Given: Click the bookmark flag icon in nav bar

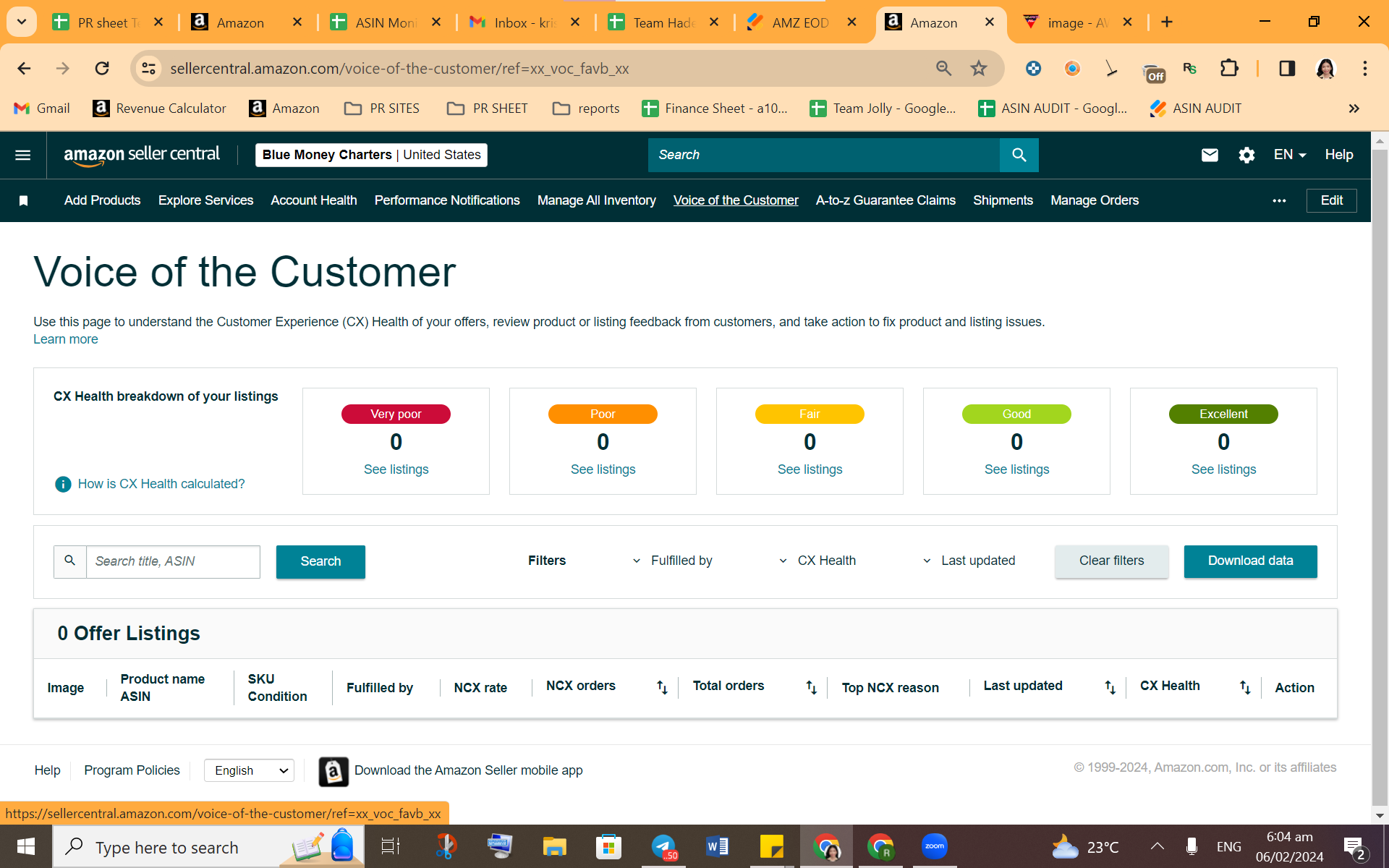Looking at the screenshot, I should (23, 200).
